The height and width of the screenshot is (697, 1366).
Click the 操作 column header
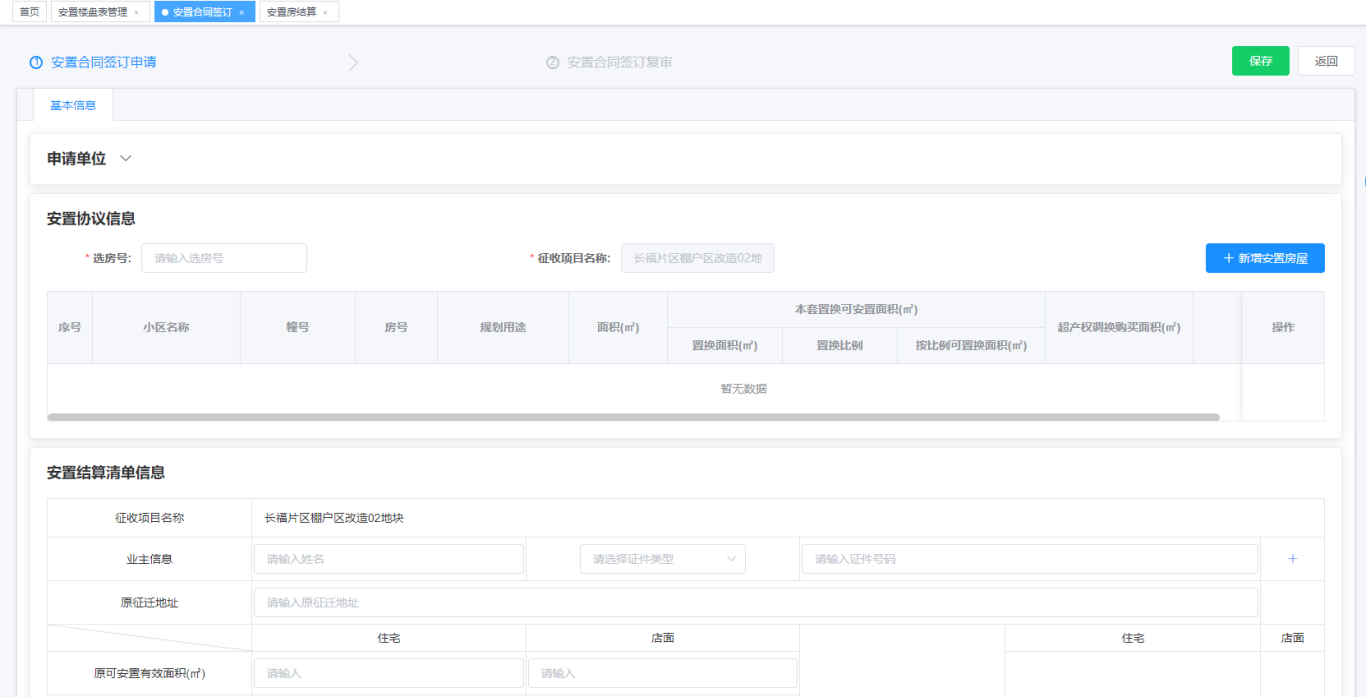(1283, 327)
